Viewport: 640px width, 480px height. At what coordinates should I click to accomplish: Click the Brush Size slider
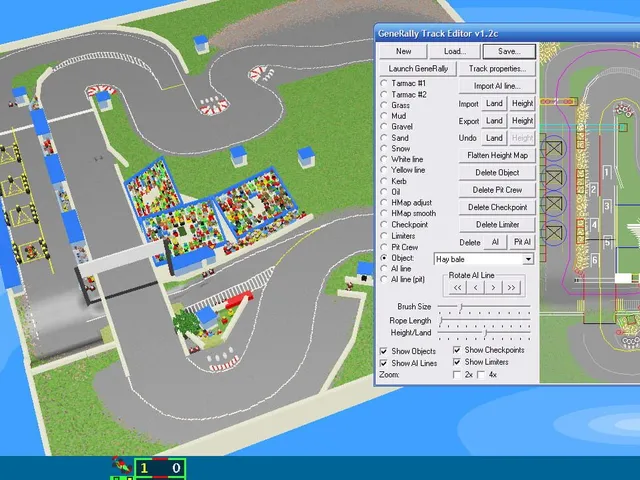[x=484, y=307]
